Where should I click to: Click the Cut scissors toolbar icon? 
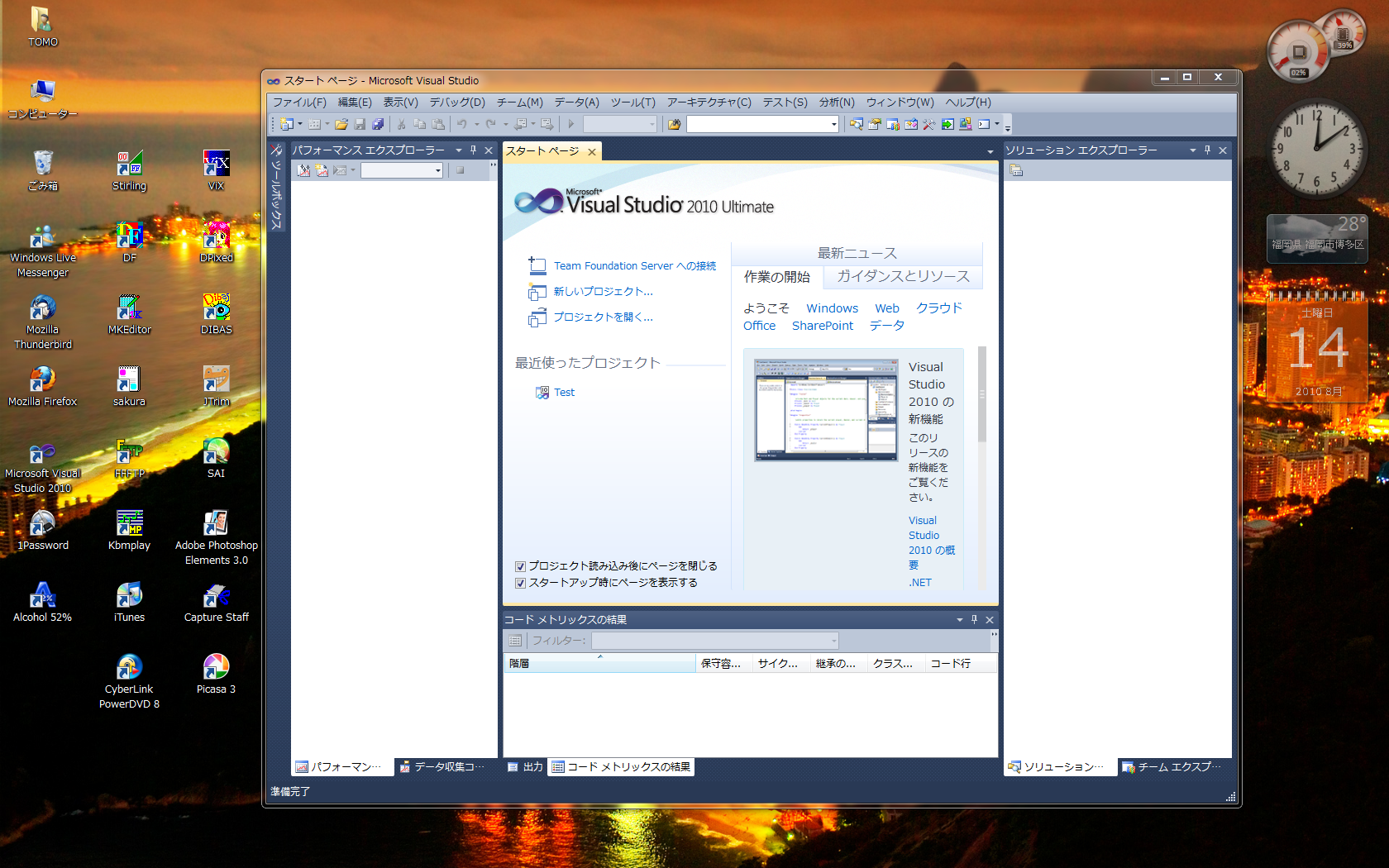coord(401,124)
